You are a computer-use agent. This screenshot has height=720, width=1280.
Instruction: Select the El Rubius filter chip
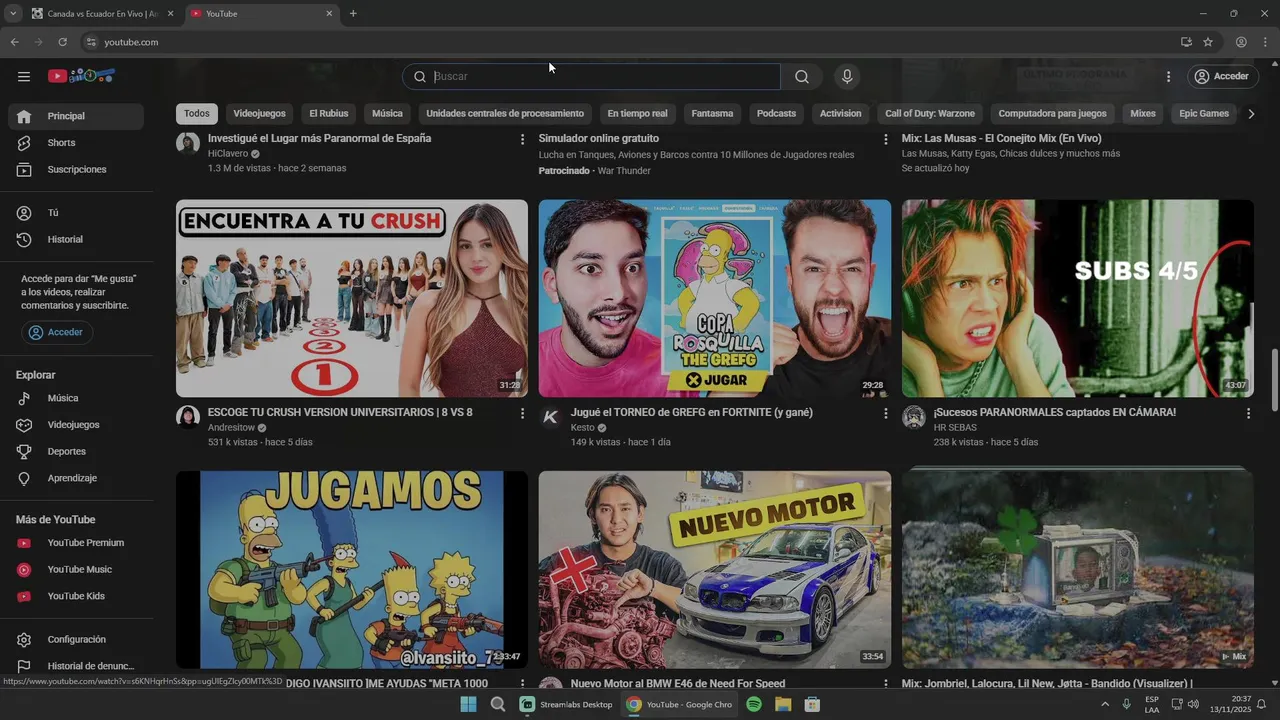point(328,114)
